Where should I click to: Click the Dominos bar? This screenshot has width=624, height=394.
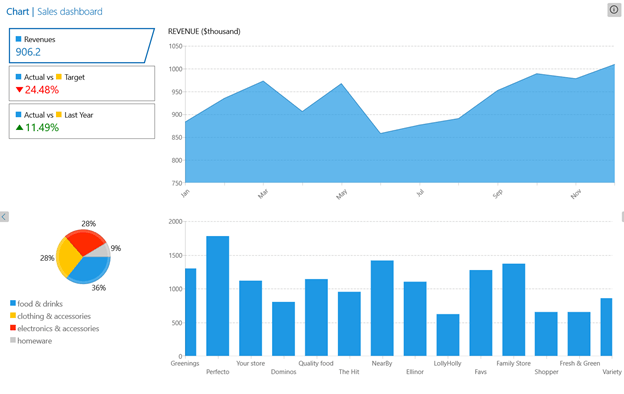tap(283, 329)
